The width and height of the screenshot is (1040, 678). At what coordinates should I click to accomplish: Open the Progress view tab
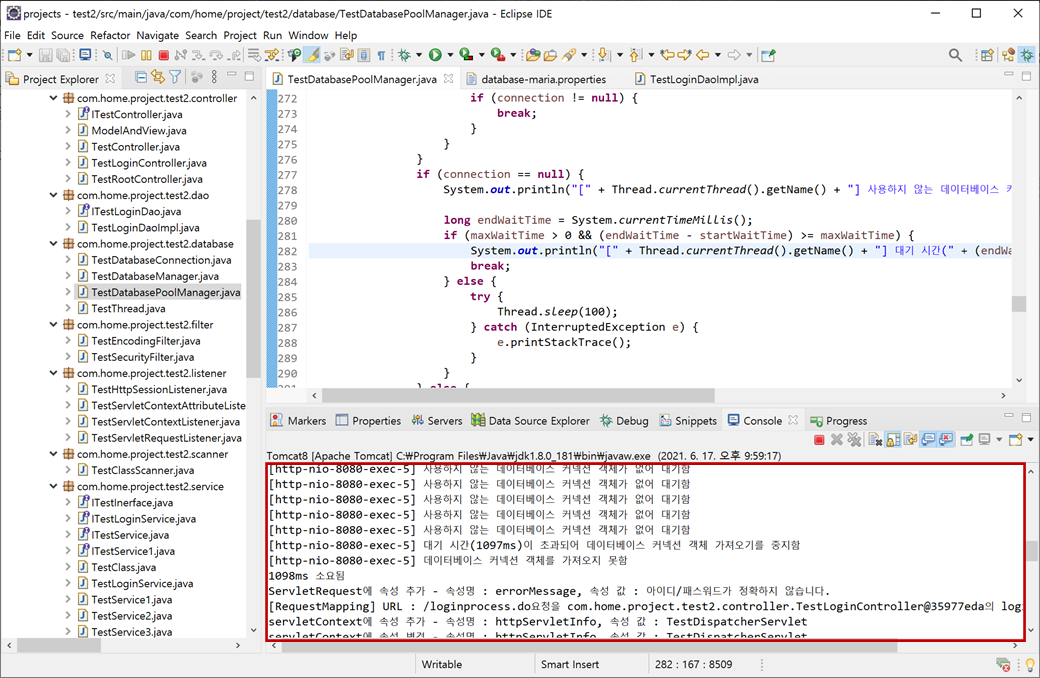point(838,421)
